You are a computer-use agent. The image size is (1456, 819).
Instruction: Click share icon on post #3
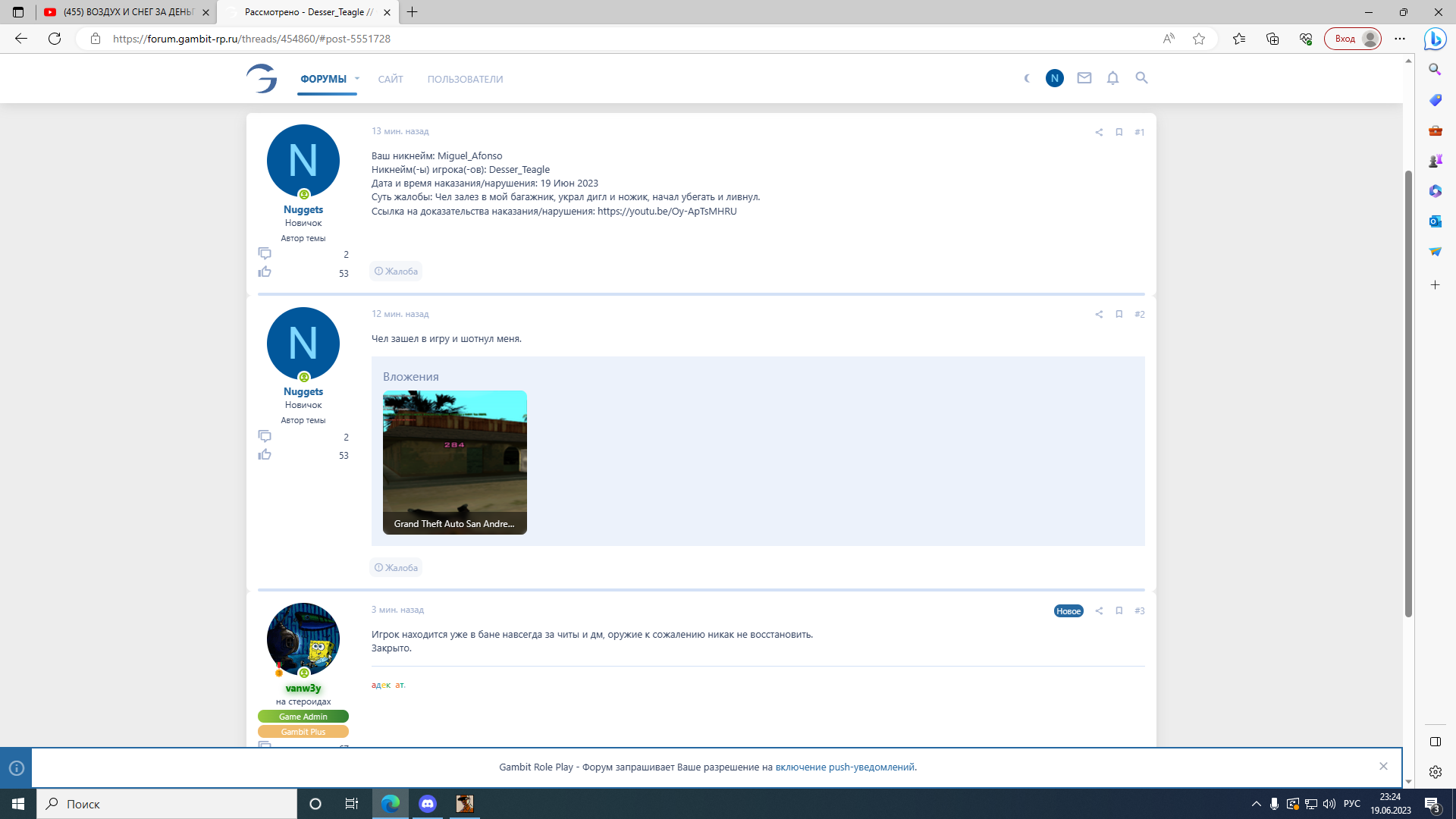tap(1099, 610)
